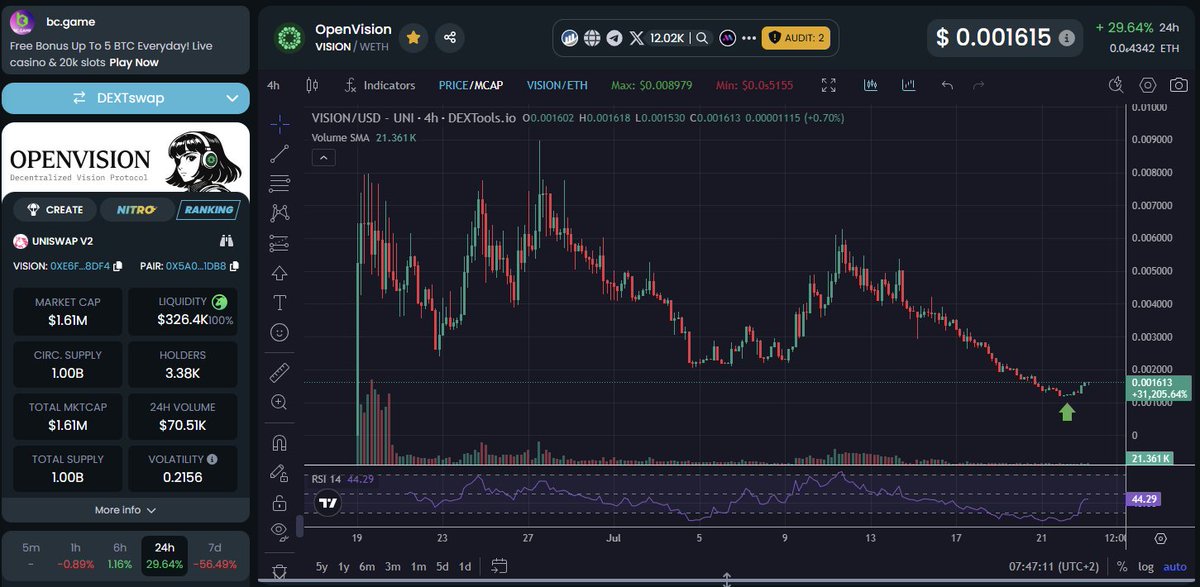This screenshot has height=587, width=1200.
Task: Open the RANKING button
Action: tap(207, 210)
